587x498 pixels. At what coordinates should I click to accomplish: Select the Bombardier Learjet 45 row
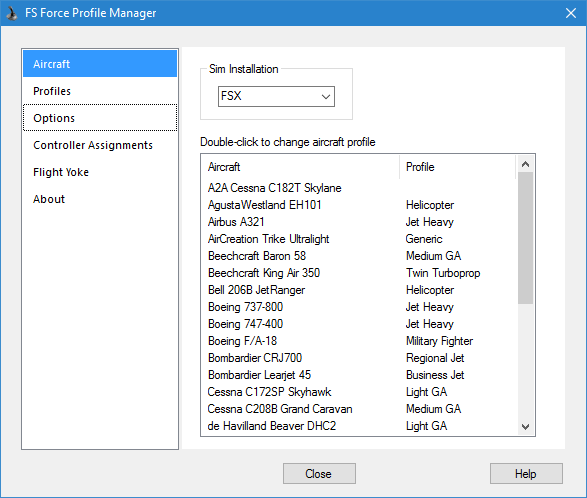coord(359,374)
